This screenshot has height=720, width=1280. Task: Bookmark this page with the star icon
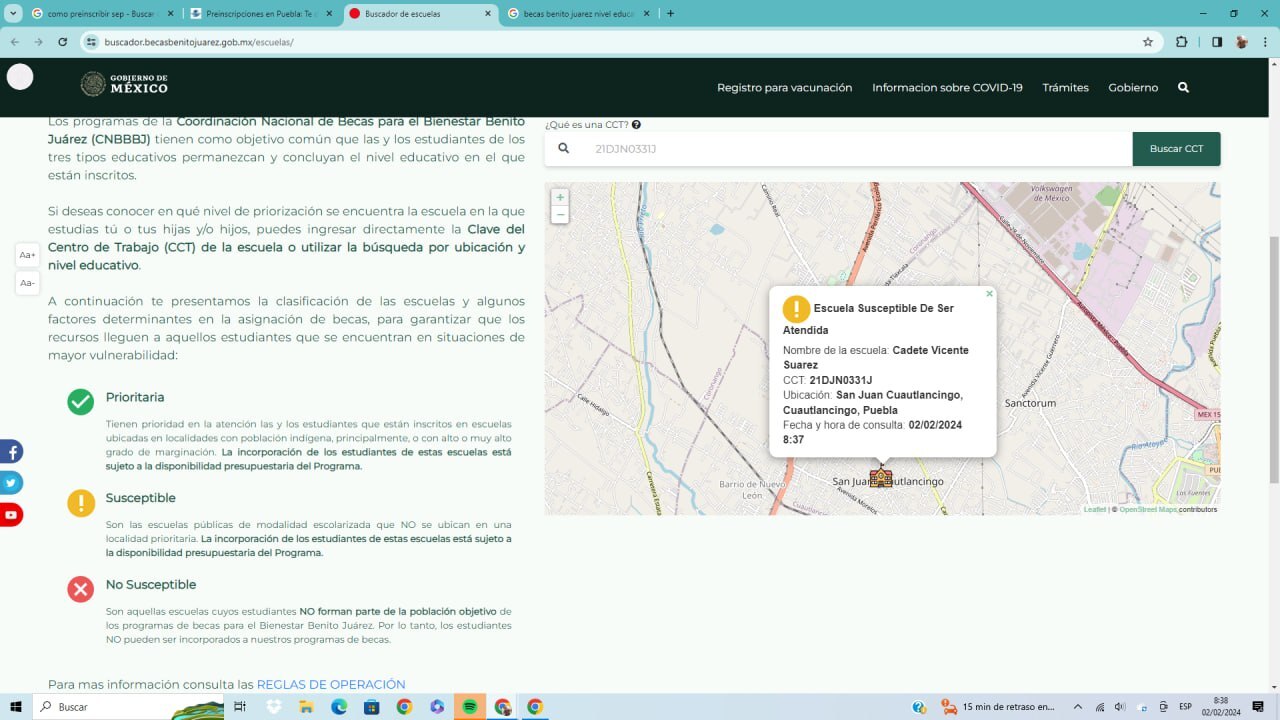pyautogui.click(x=1148, y=42)
